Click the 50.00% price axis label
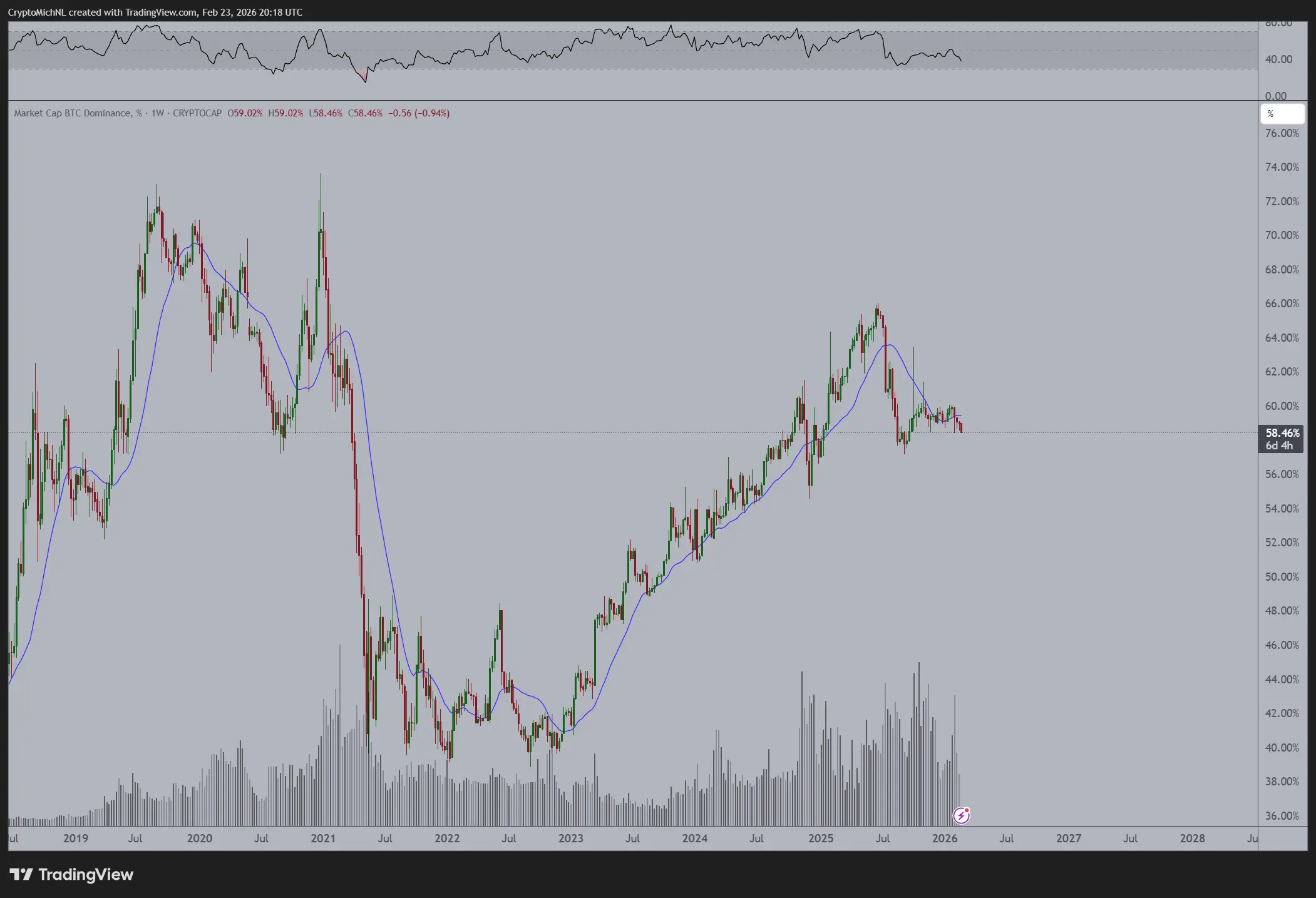Image resolution: width=1316 pixels, height=898 pixels. (x=1282, y=577)
